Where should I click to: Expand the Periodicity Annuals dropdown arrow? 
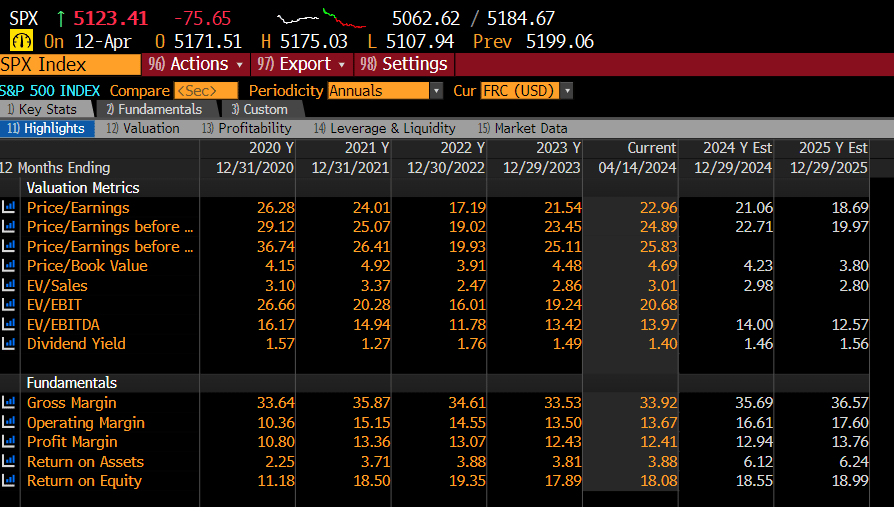pos(436,91)
